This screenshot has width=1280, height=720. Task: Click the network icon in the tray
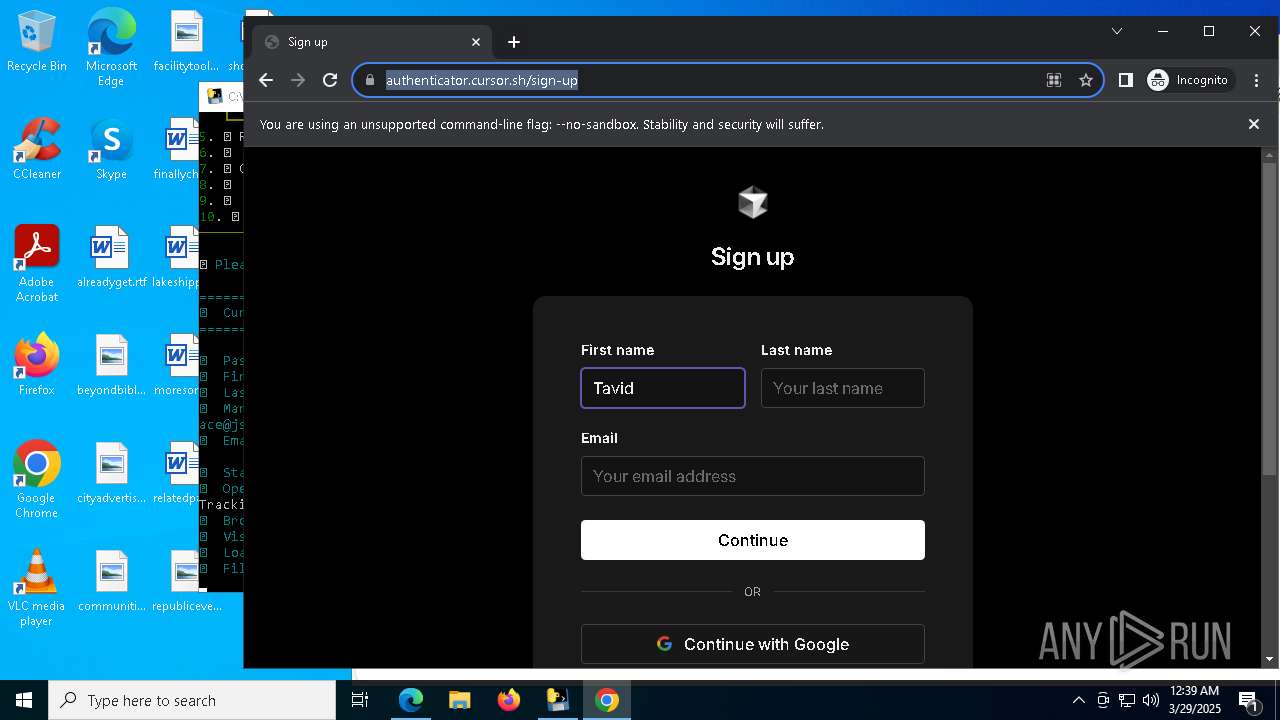pos(1127,700)
